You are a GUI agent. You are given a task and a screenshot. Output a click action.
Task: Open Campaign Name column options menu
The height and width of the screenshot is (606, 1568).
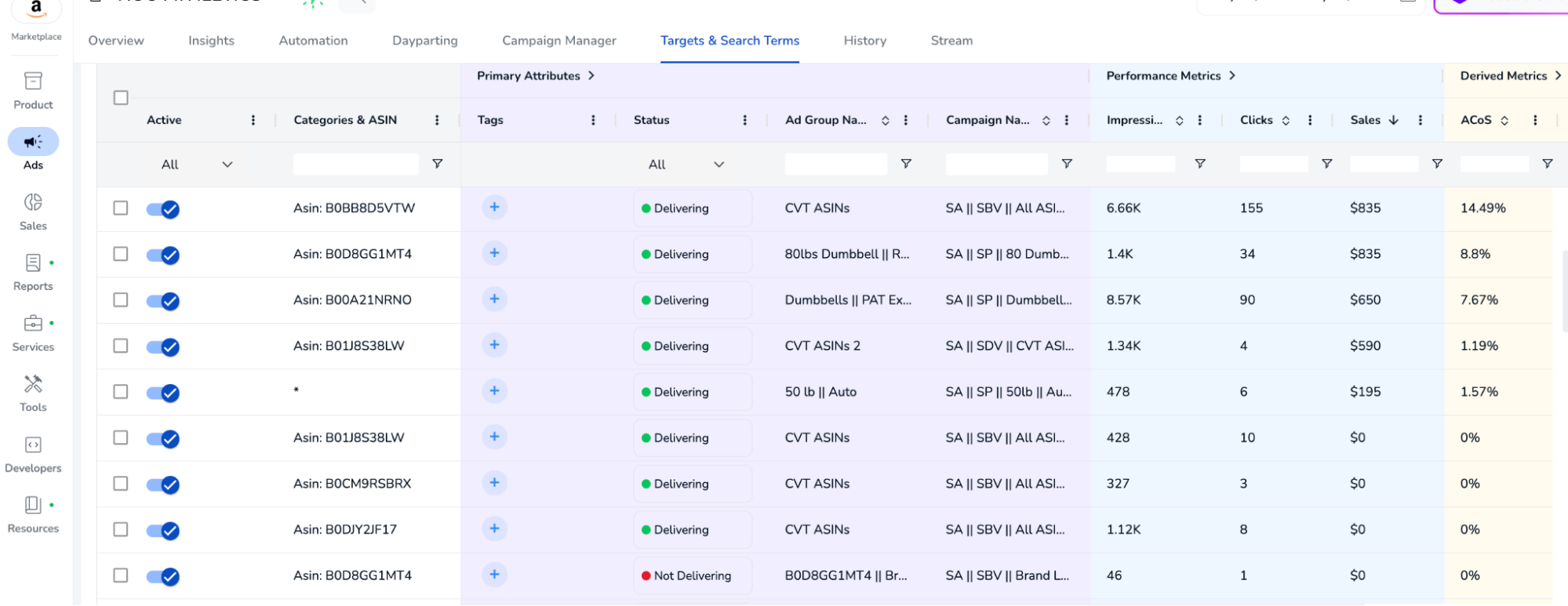[1067, 120]
